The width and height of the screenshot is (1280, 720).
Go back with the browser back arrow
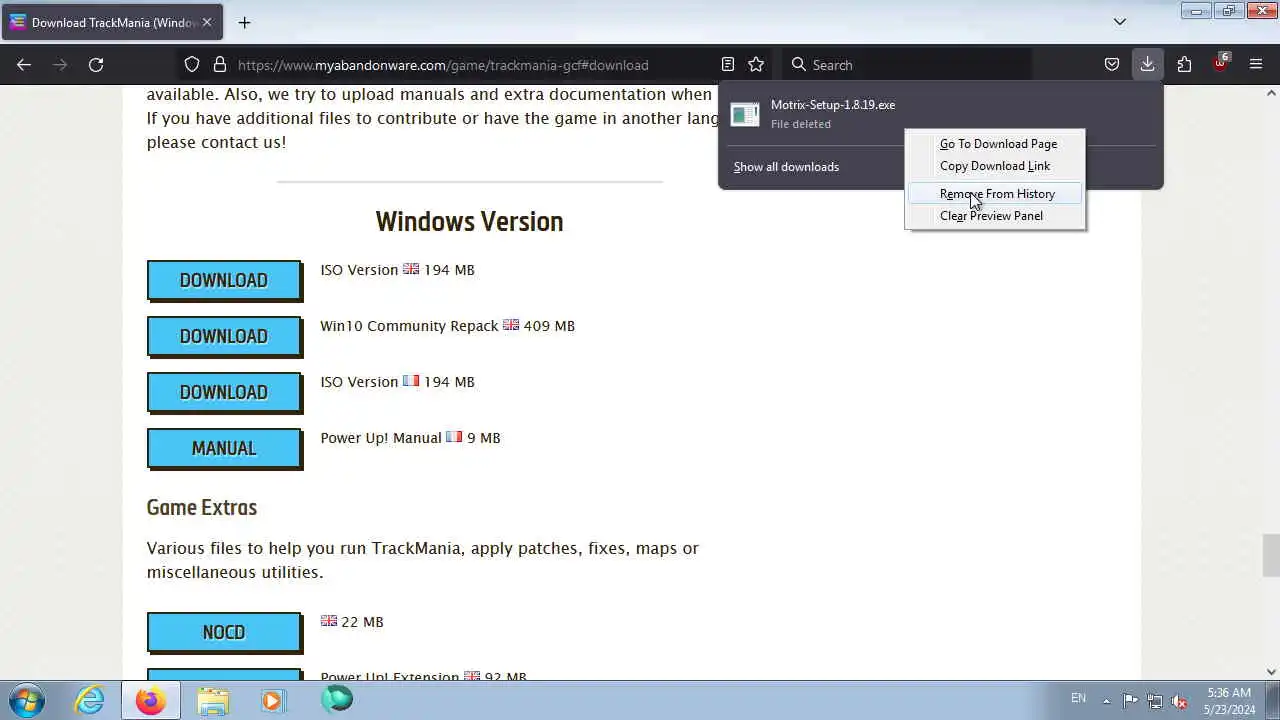(24, 64)
